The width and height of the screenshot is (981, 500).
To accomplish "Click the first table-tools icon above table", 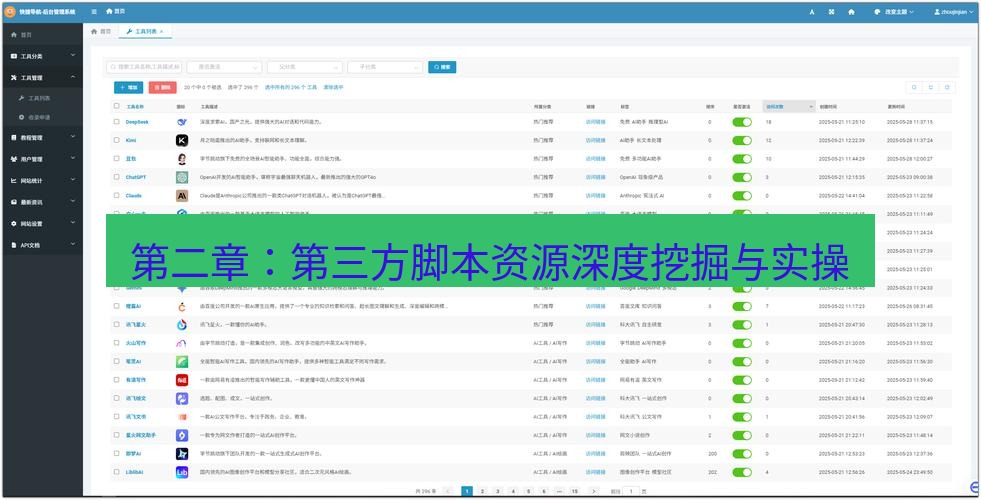I will (914, 88).
